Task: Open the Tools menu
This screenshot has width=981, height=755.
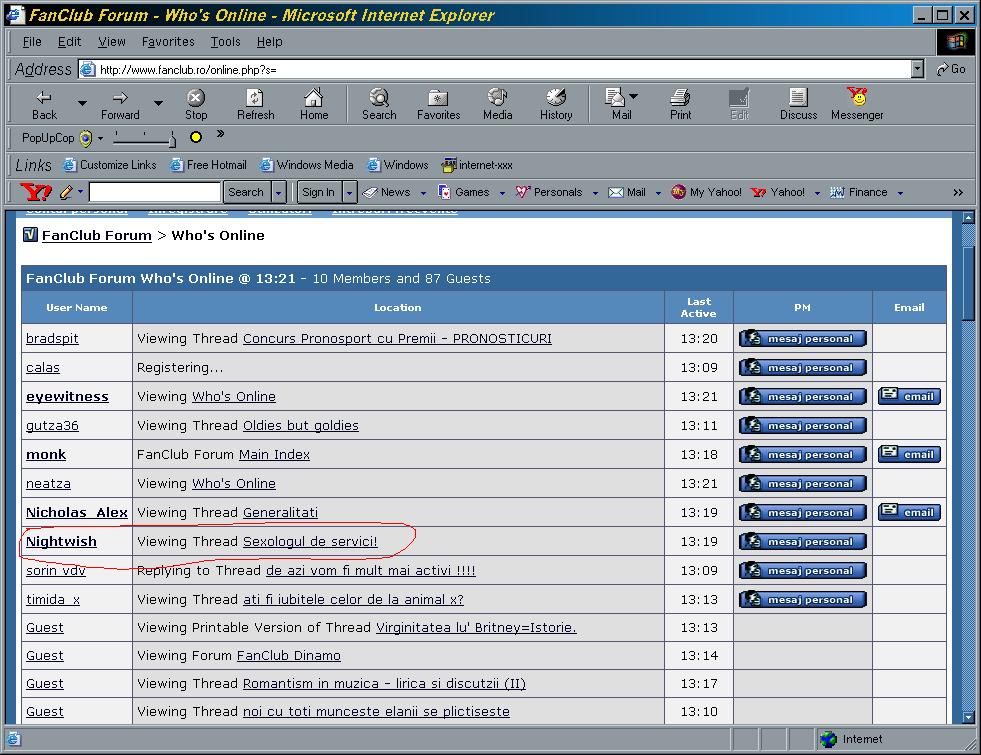Action: (225, 42)
